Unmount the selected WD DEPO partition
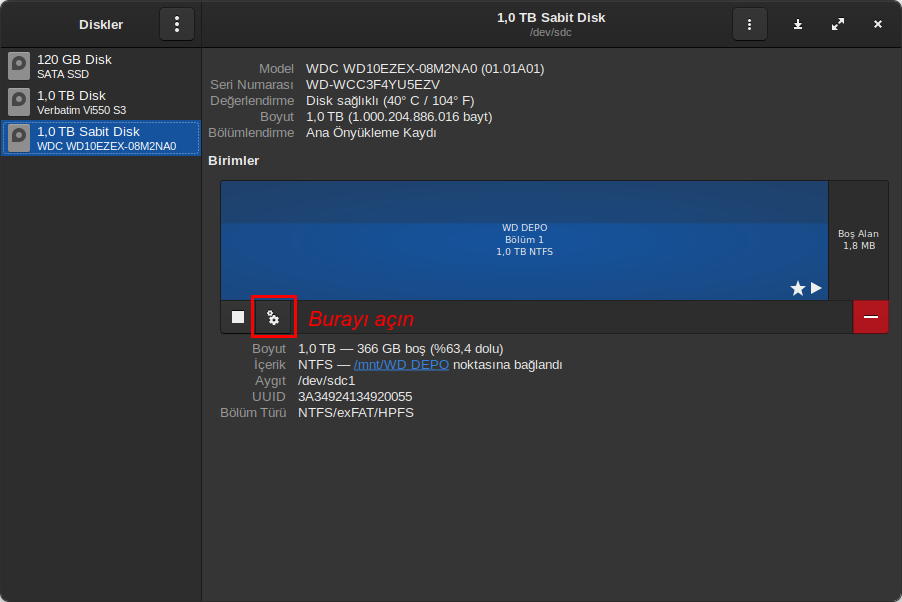 click(x=238, y=317)
